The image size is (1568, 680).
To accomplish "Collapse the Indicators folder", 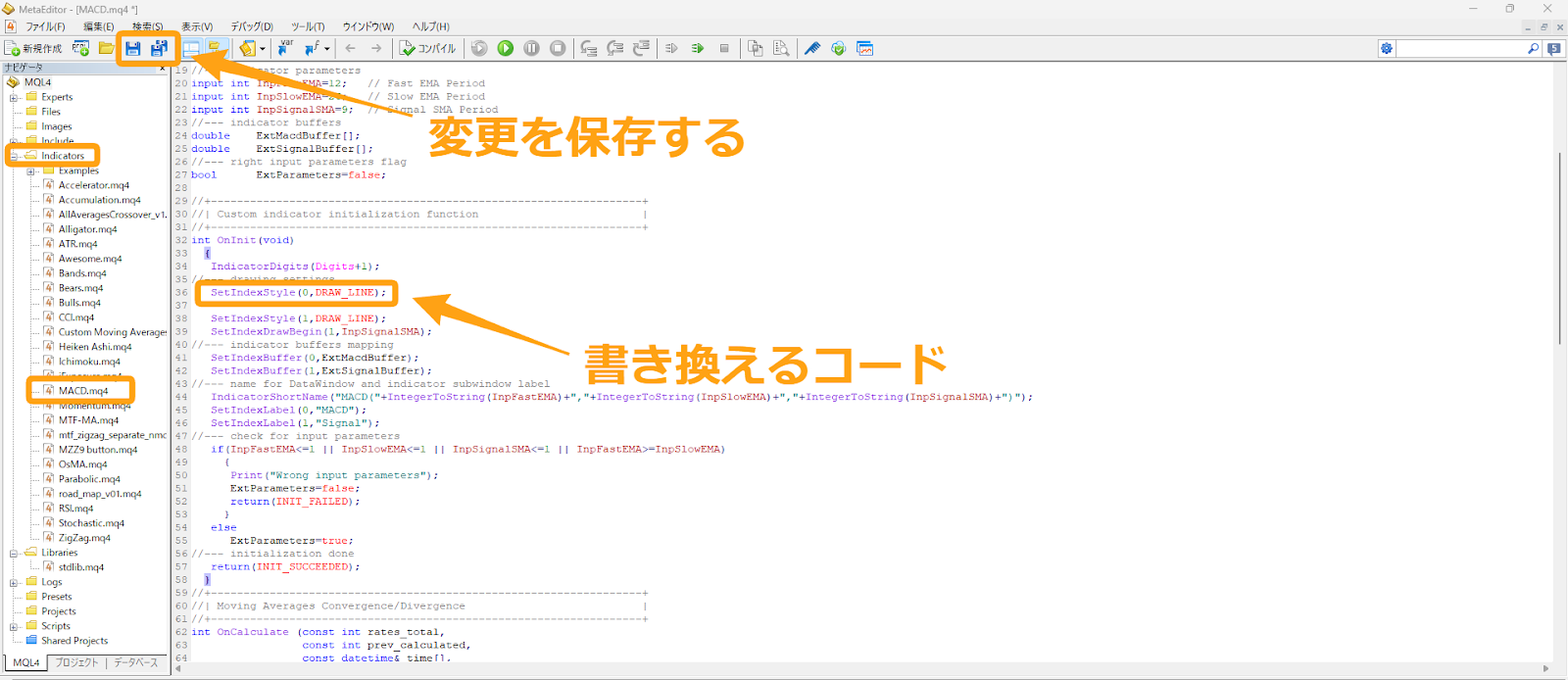I will (15, 156).
